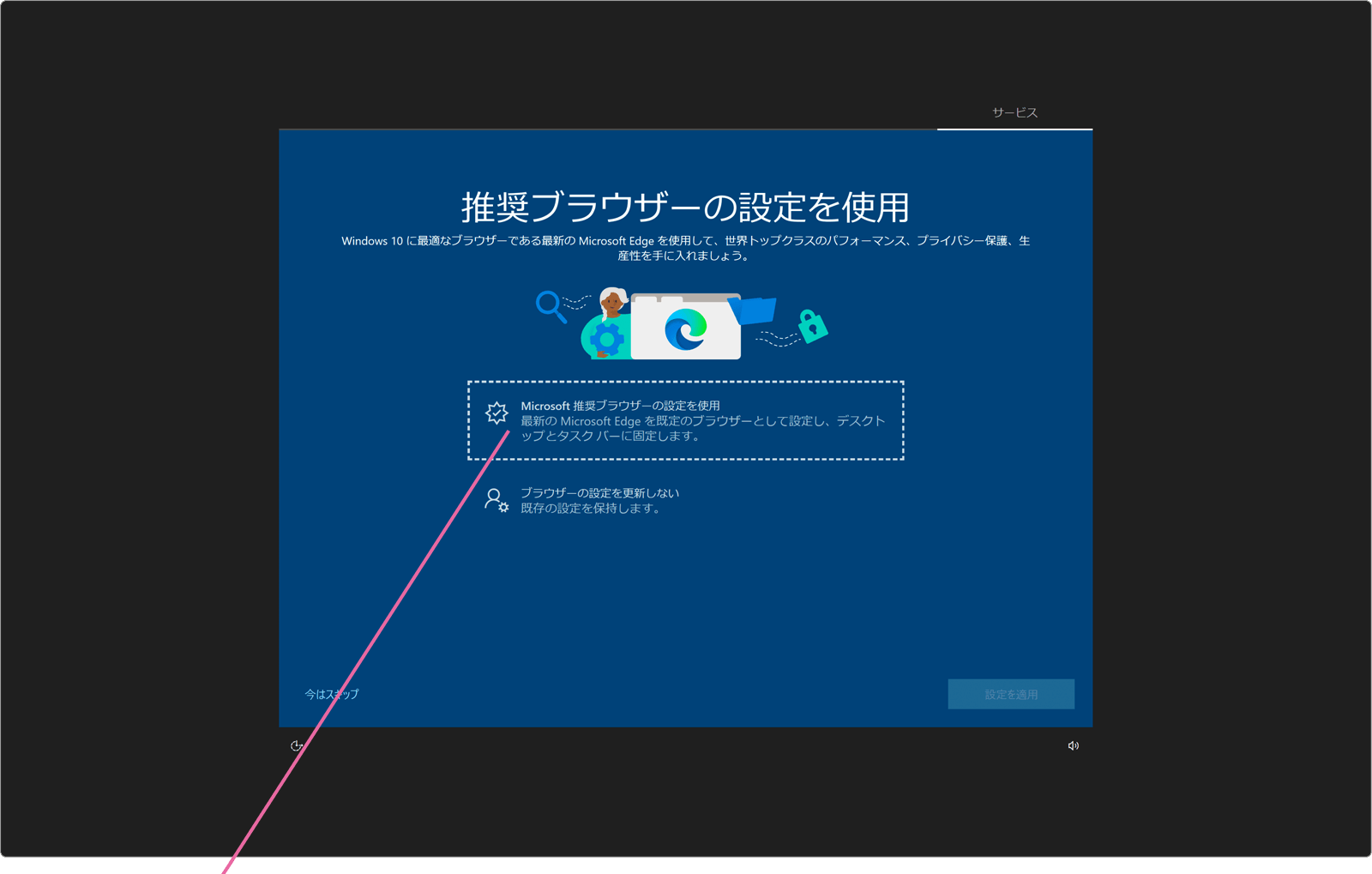Click the Edge browser illustration
This screenshot has height=874, width=1372.
point(683,323)
